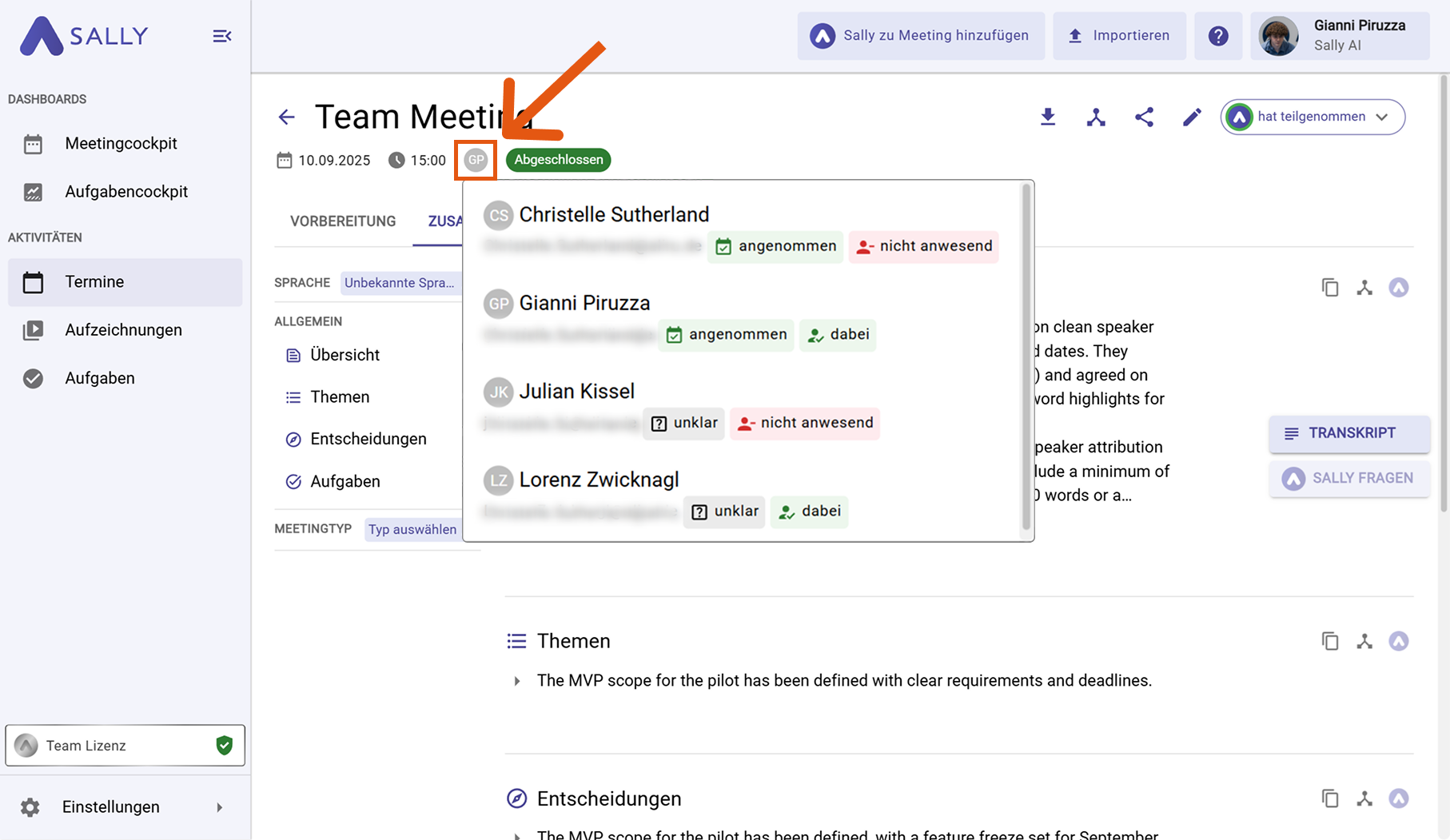Image resolution: width=1450 pixels, height=840 pixels.
Task: Open help via question mark icon
Action: click(1217, 36)
